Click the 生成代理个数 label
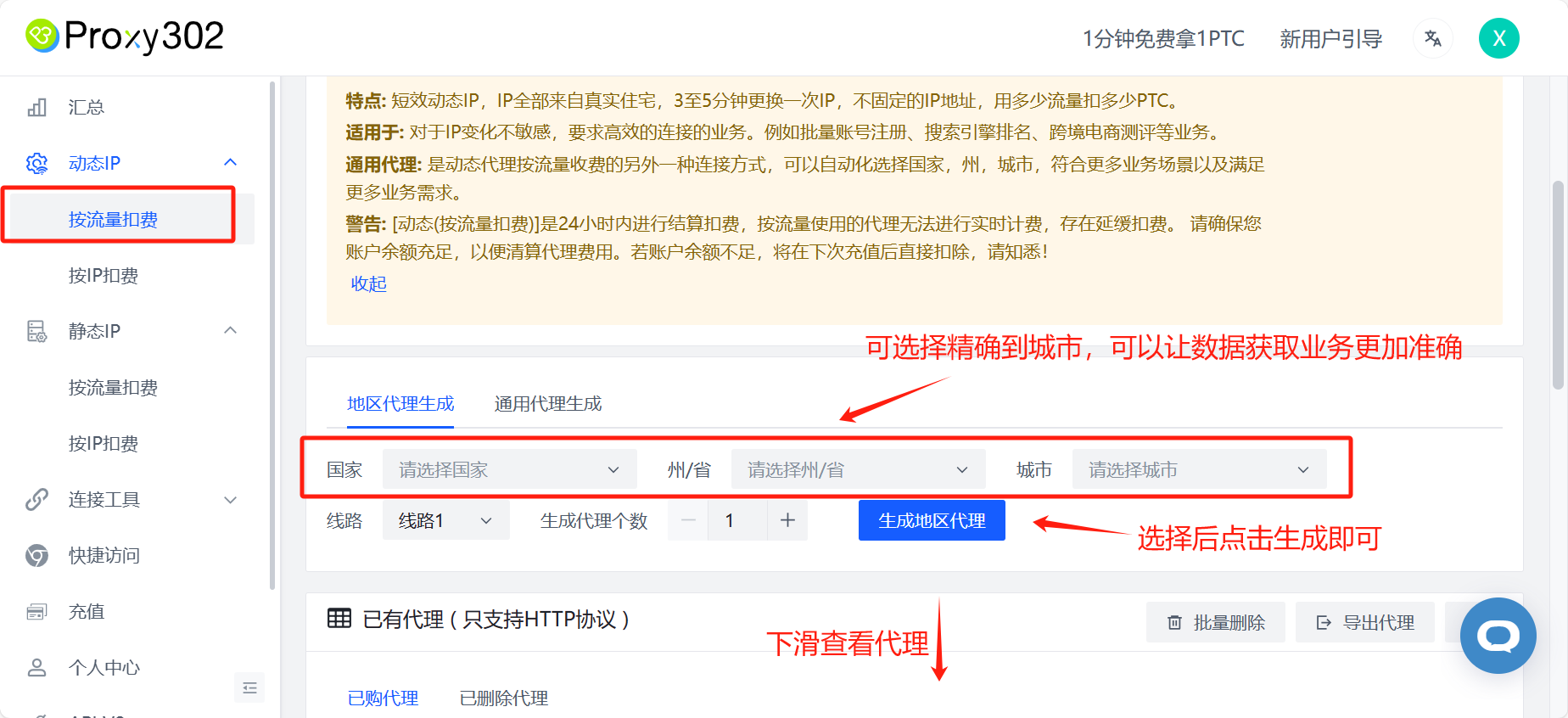 594,520
